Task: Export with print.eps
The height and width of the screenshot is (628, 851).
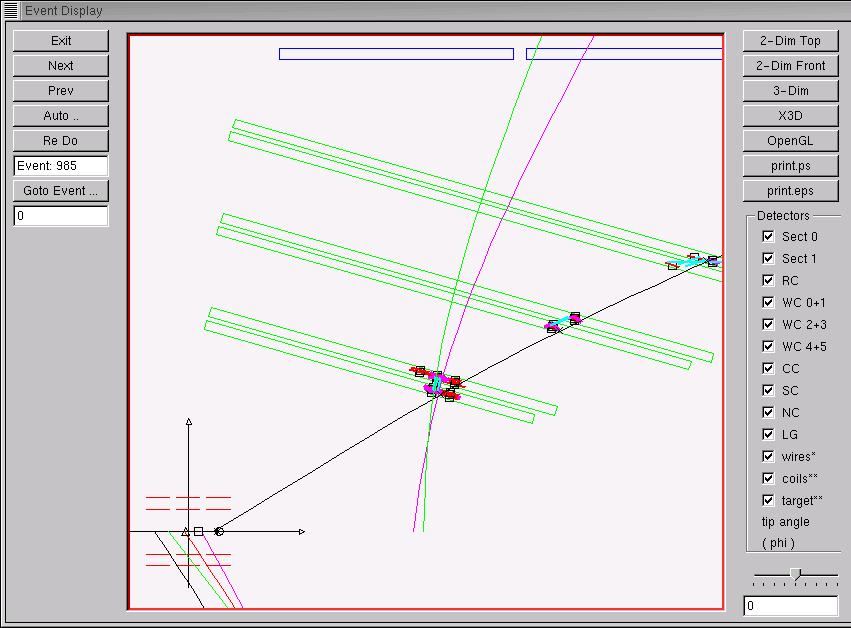Action: (790, 191)
